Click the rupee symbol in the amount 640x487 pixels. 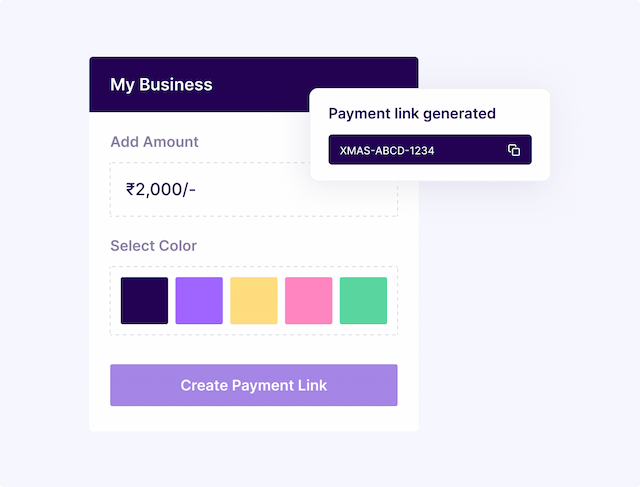pos(131,189)
